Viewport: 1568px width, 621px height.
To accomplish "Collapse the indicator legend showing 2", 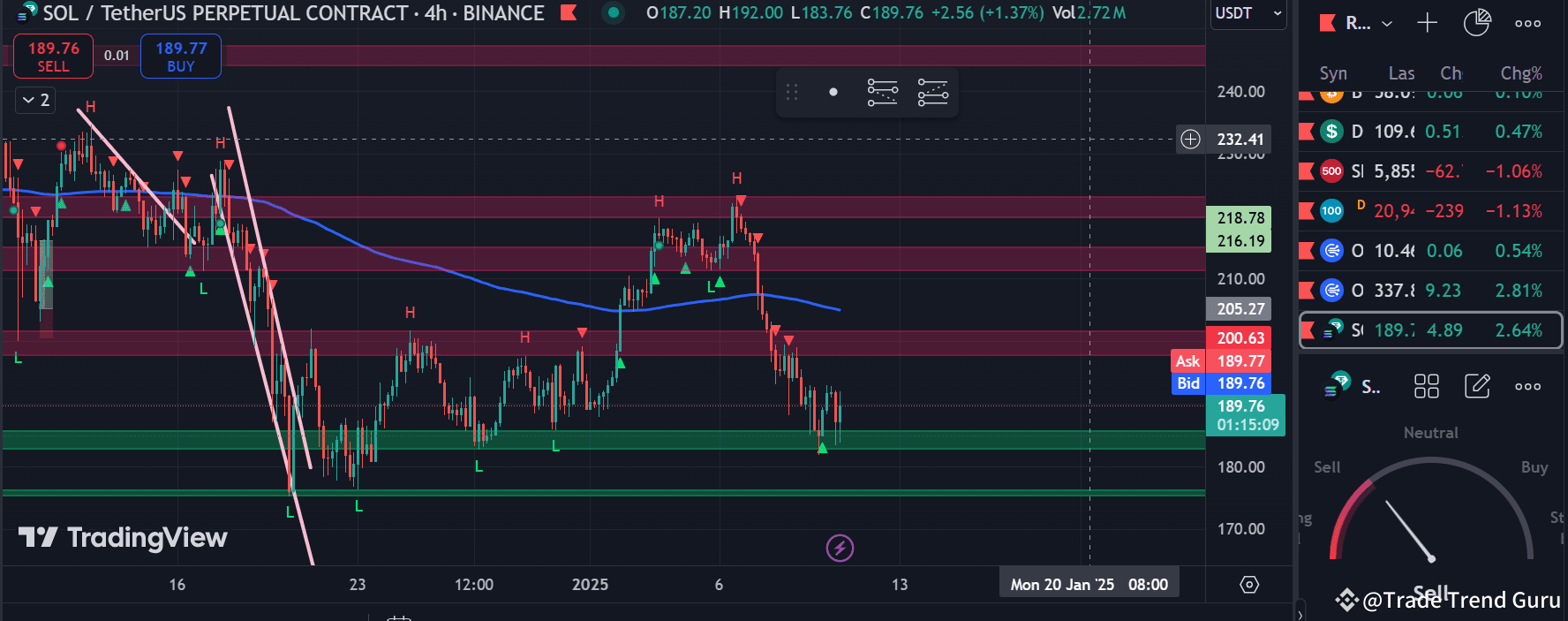I will point(35,100).
